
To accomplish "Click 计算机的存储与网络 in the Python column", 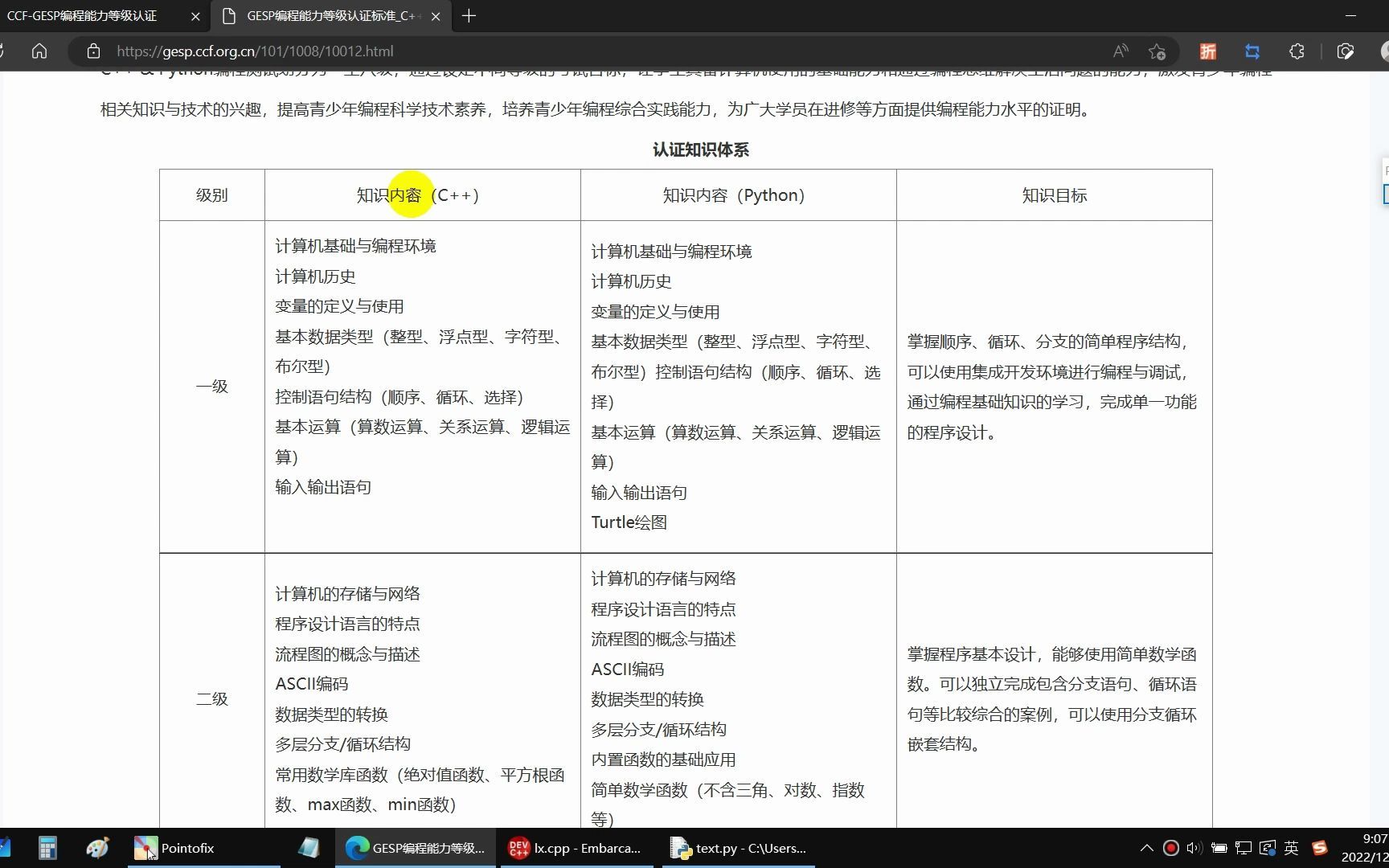I will point(663,579).
